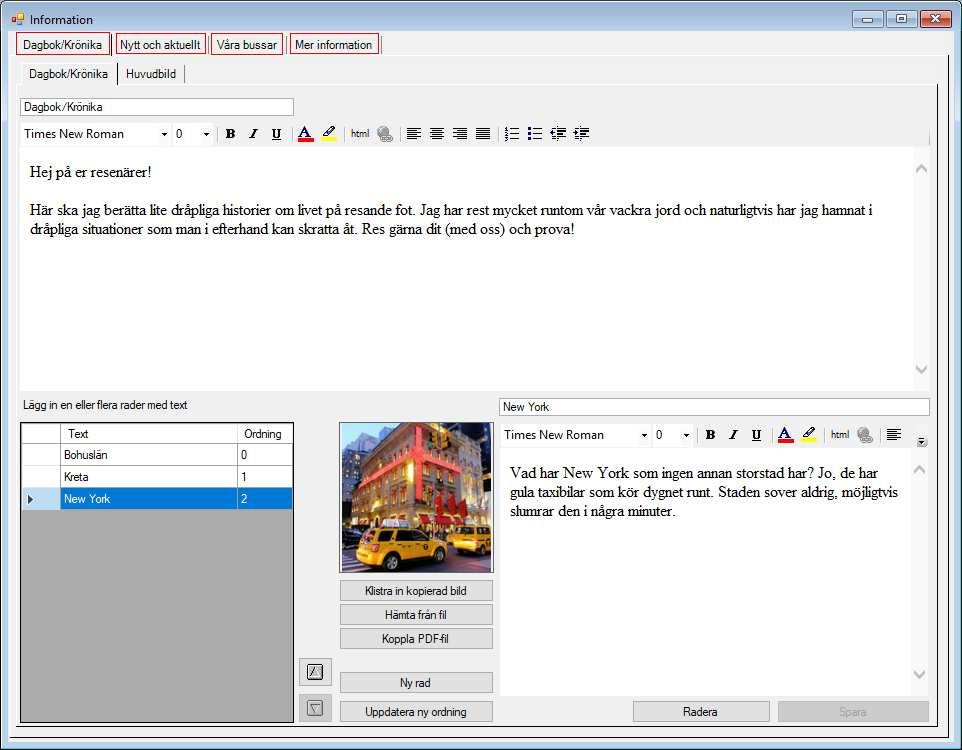Image resolution: width=962 pixels, height=750 pixels.
Task: Insert bulleted list in the upper editor
Action: [x=535, y=134]
